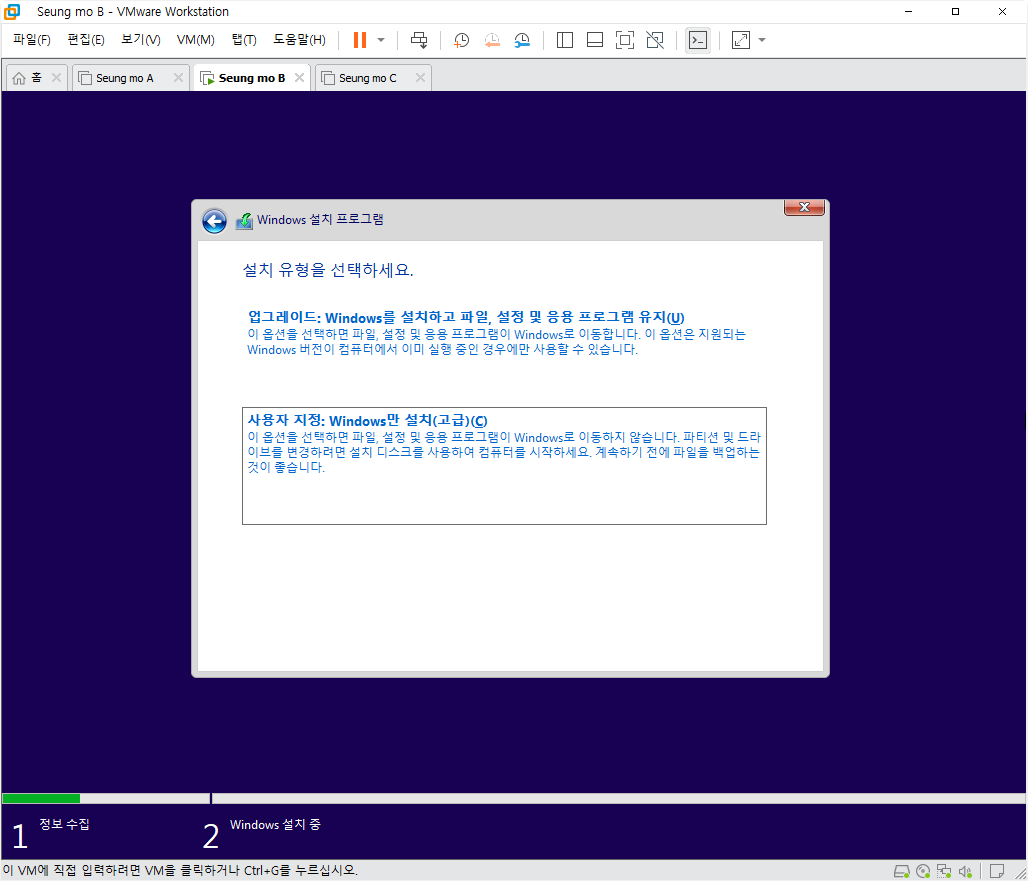Open the 보기(V) menu

pos(140,40)
